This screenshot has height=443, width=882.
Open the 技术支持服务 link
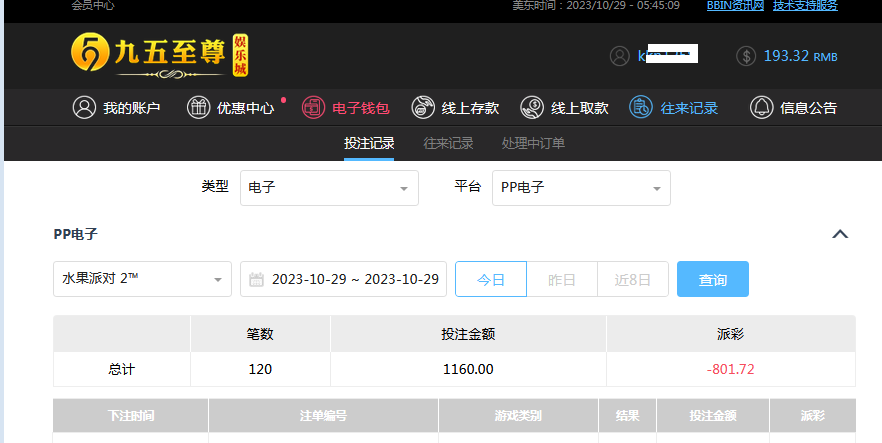(806, 6)
